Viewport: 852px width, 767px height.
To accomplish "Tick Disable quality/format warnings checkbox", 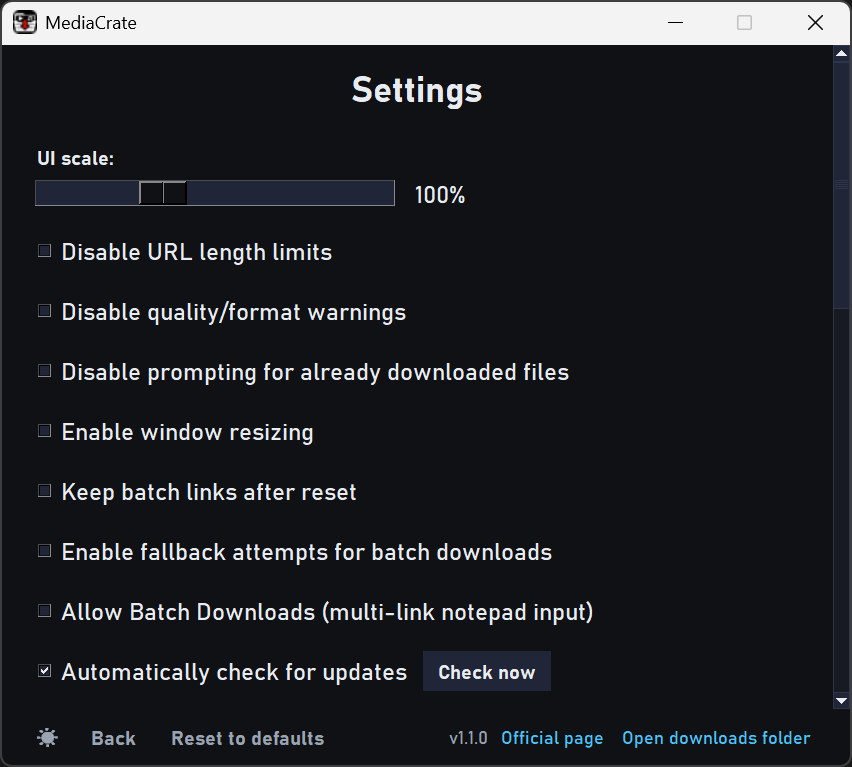I will (x=45, y=311).
